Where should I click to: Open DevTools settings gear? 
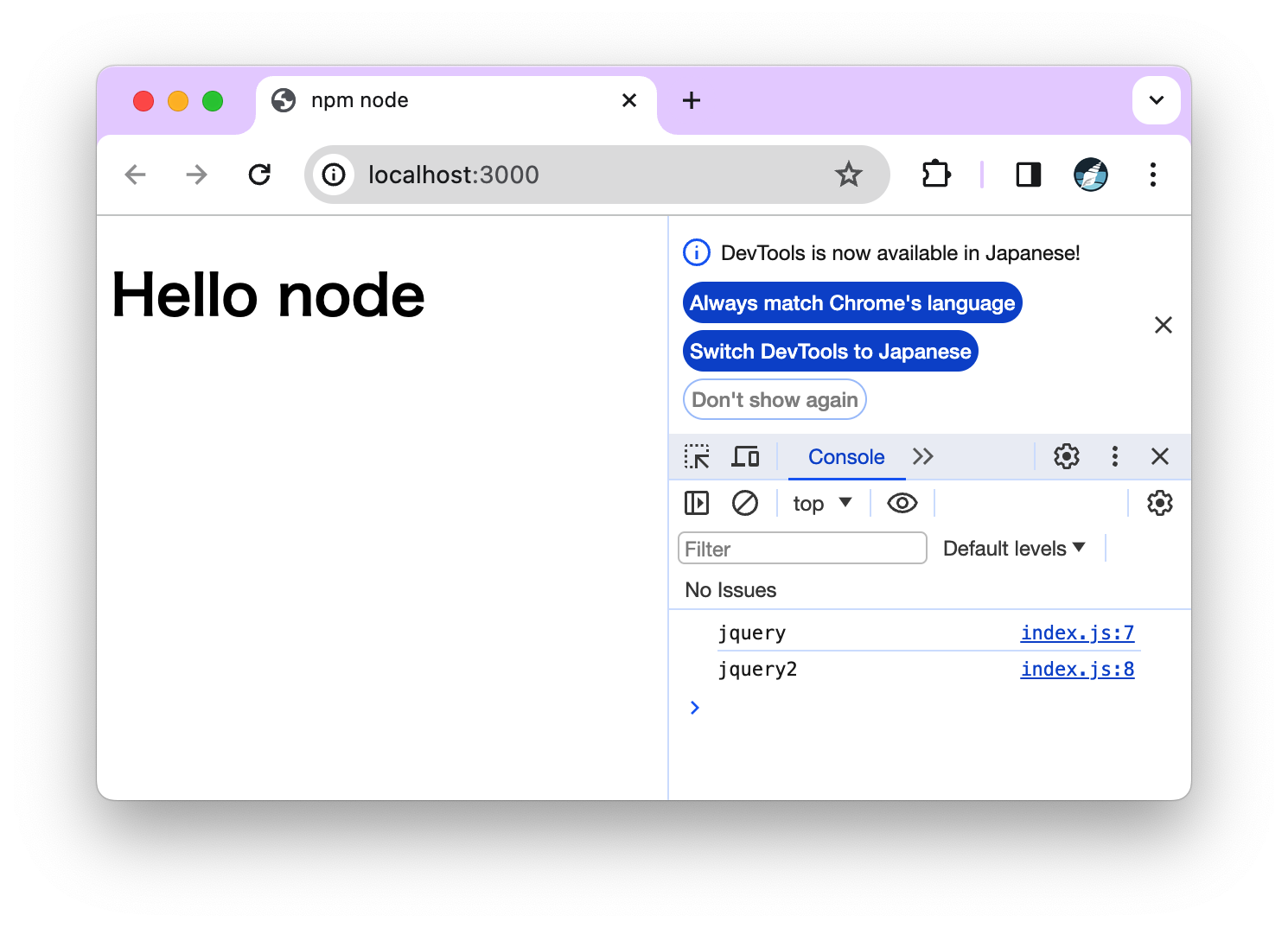point(1066,456)
